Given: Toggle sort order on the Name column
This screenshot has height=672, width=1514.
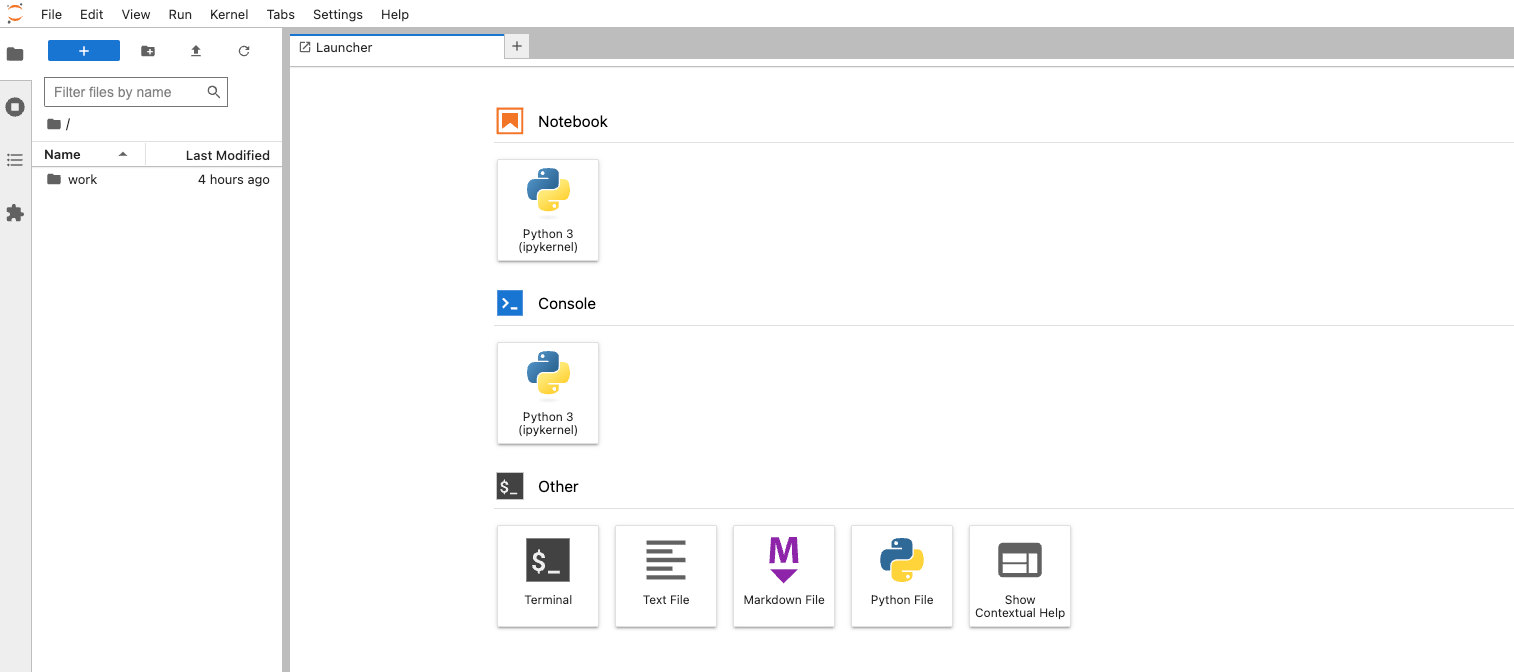Looking at the screenshot, I should pyautogui.click(x=62, y=154).
